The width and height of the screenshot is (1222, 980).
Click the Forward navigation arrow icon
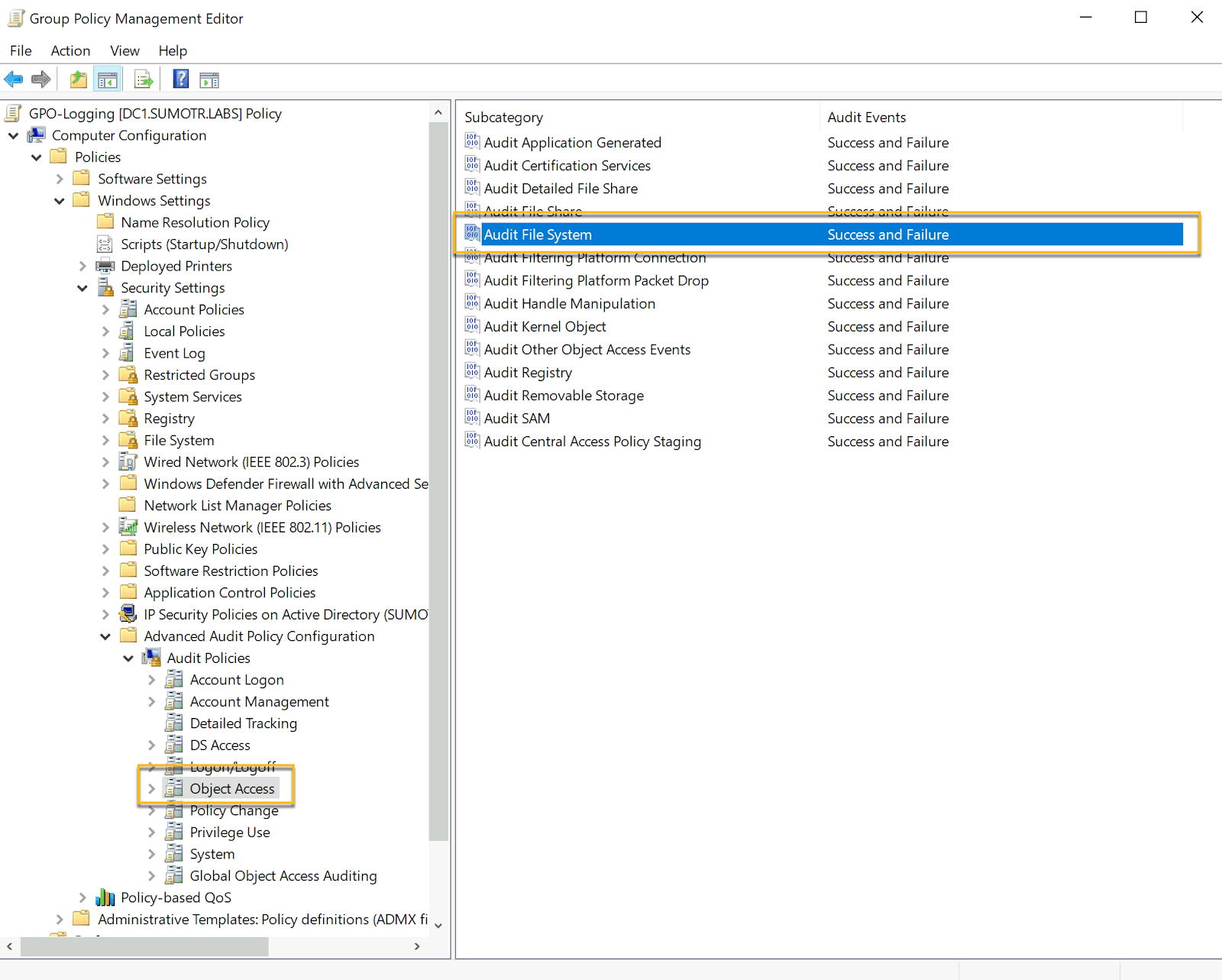coord(41,79)
